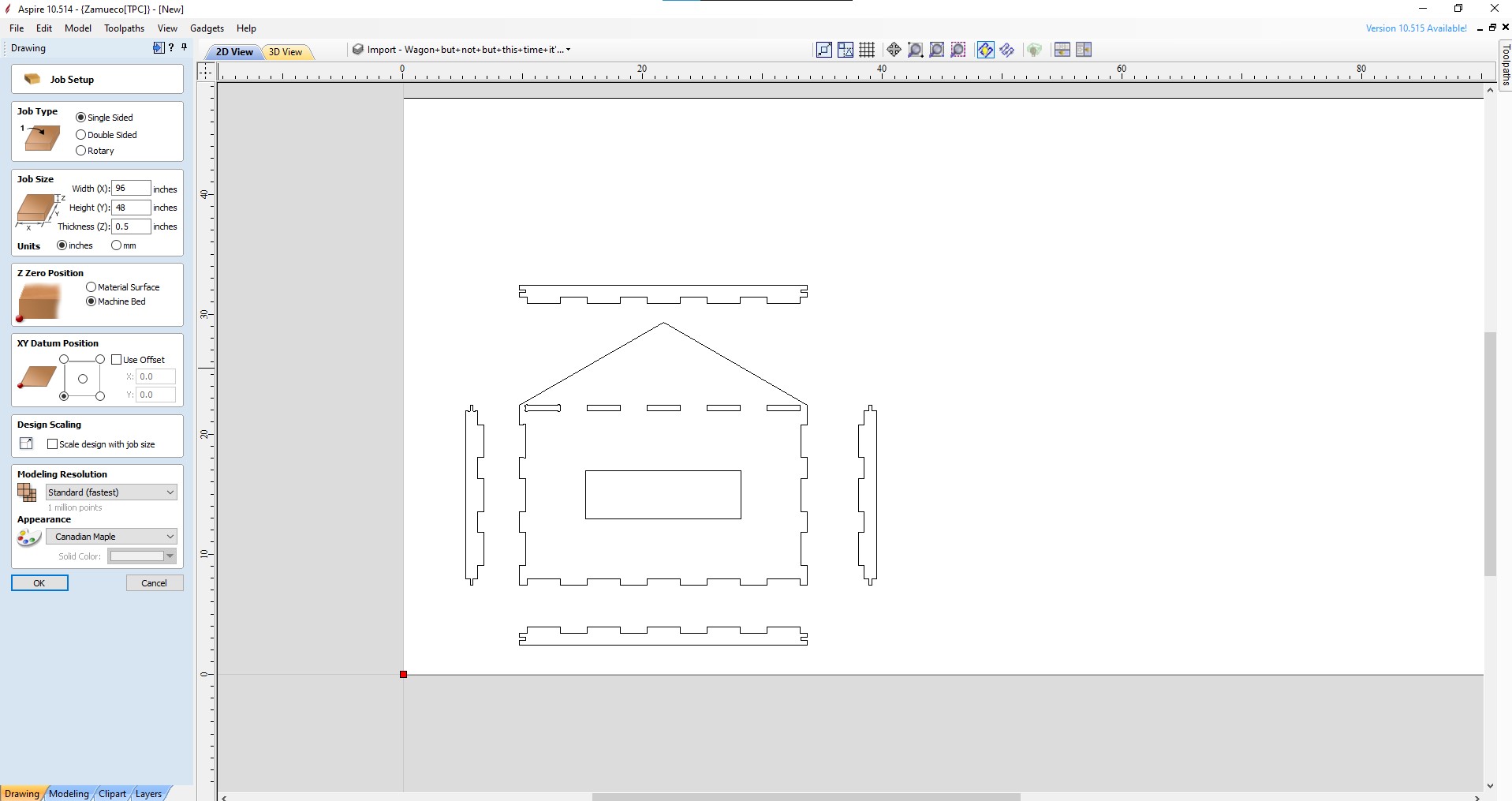The width and height of the screenshot is (1512, 801).
Task: Open the Appearance material dropdown
Action: pos(111,536)
